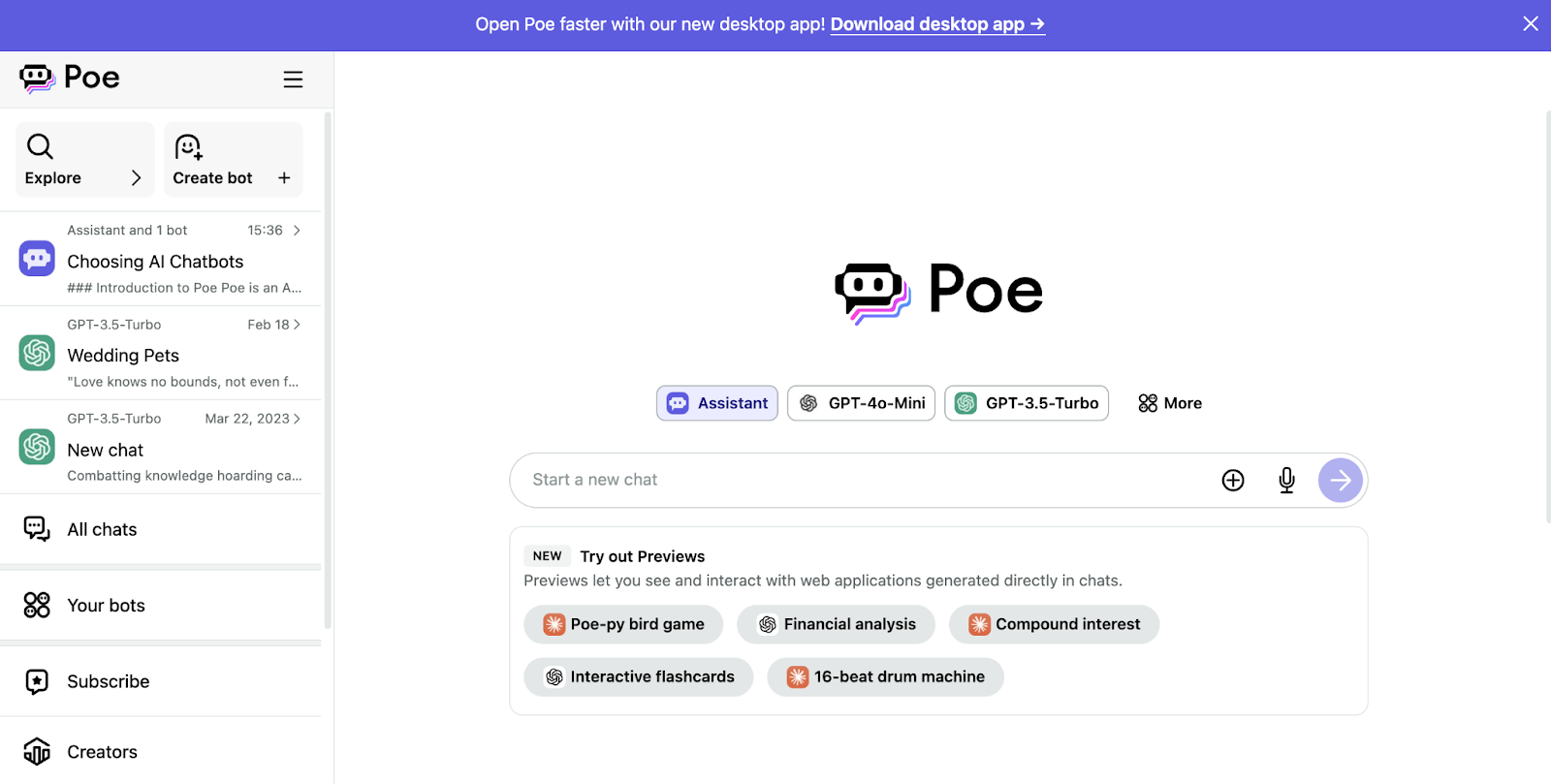
Task: Click the Explore search icon
Action: (40, 146)
